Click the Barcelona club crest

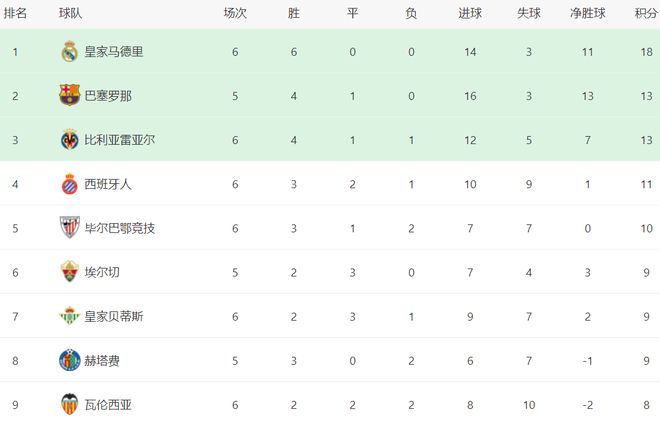69,95
